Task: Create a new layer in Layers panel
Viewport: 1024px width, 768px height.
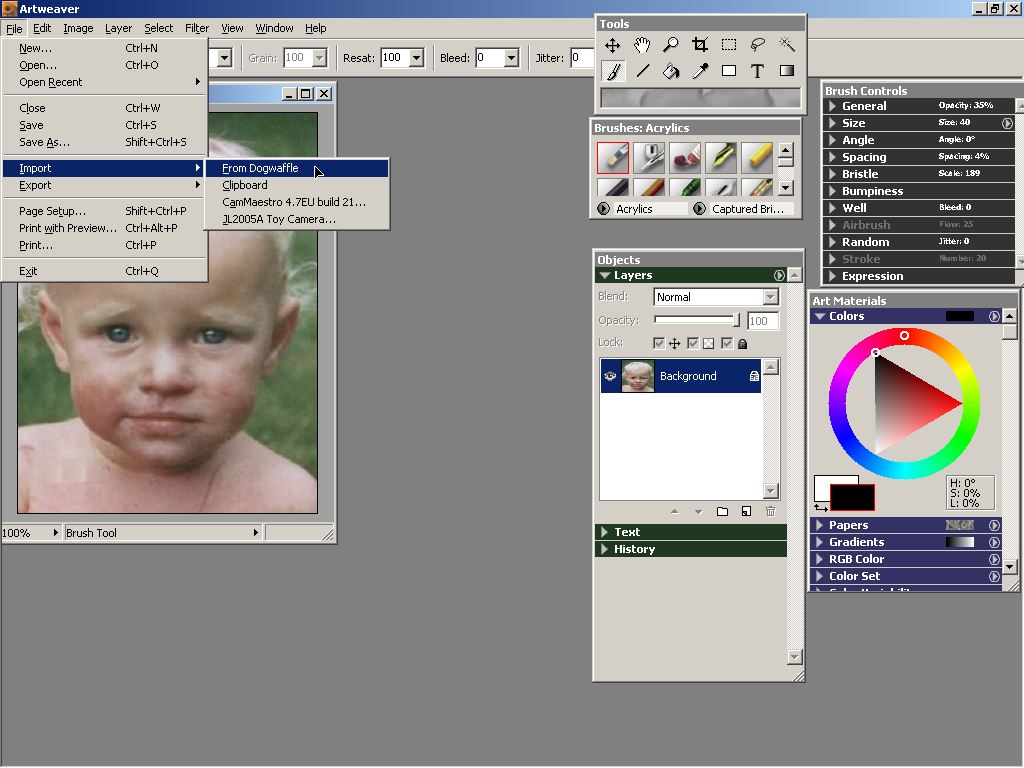Action: pyautogui.click(x=746, y=512)
